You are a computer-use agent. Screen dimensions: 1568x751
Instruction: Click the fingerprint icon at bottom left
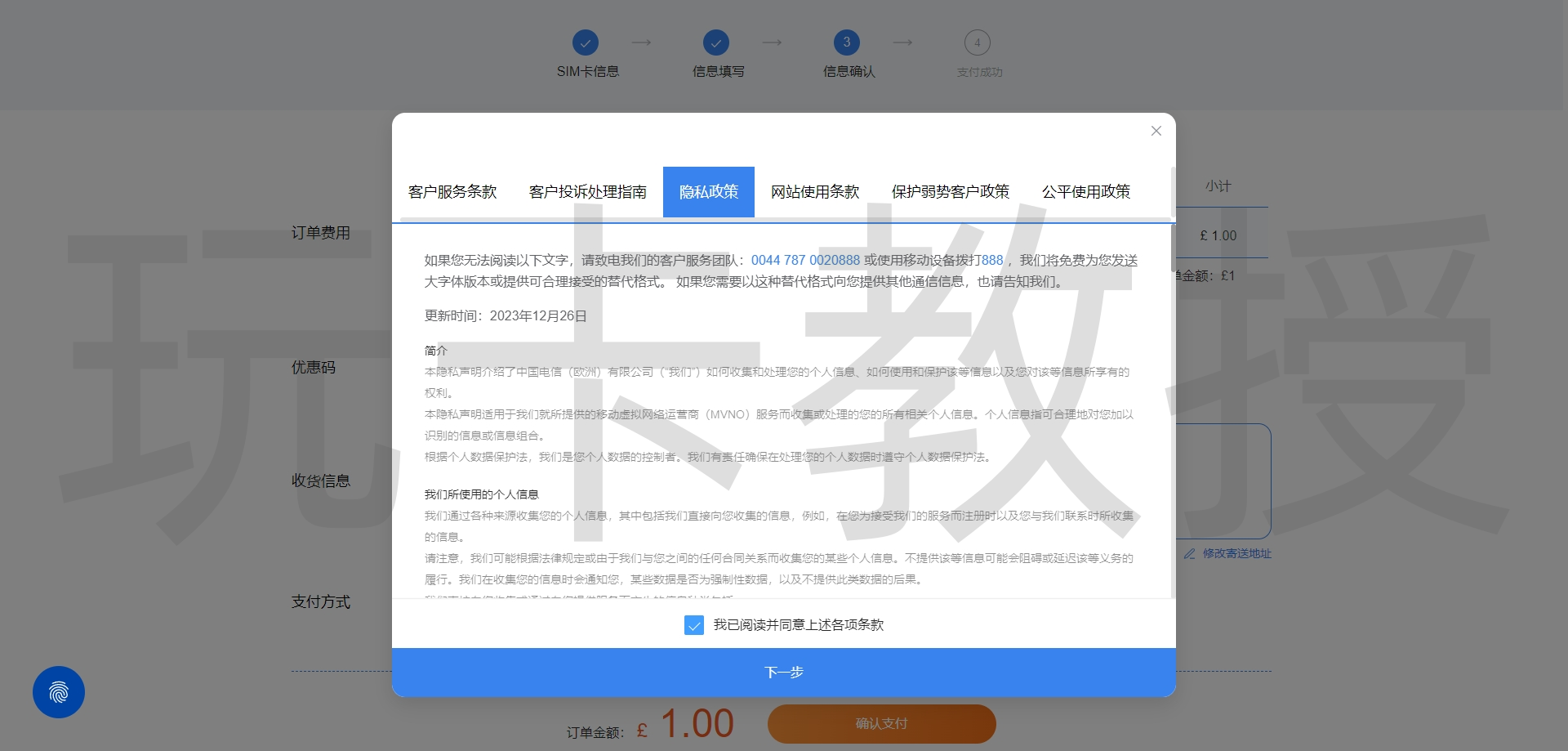click(58, 691)
